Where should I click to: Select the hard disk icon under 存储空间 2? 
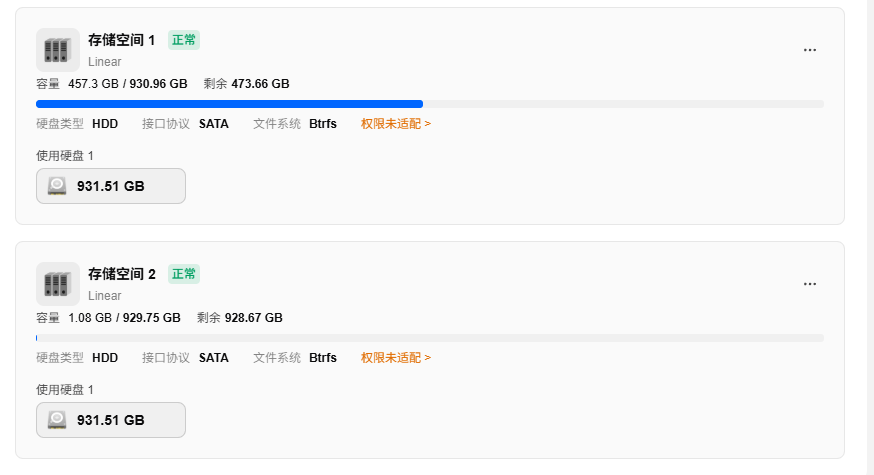[x=57, y=420]
